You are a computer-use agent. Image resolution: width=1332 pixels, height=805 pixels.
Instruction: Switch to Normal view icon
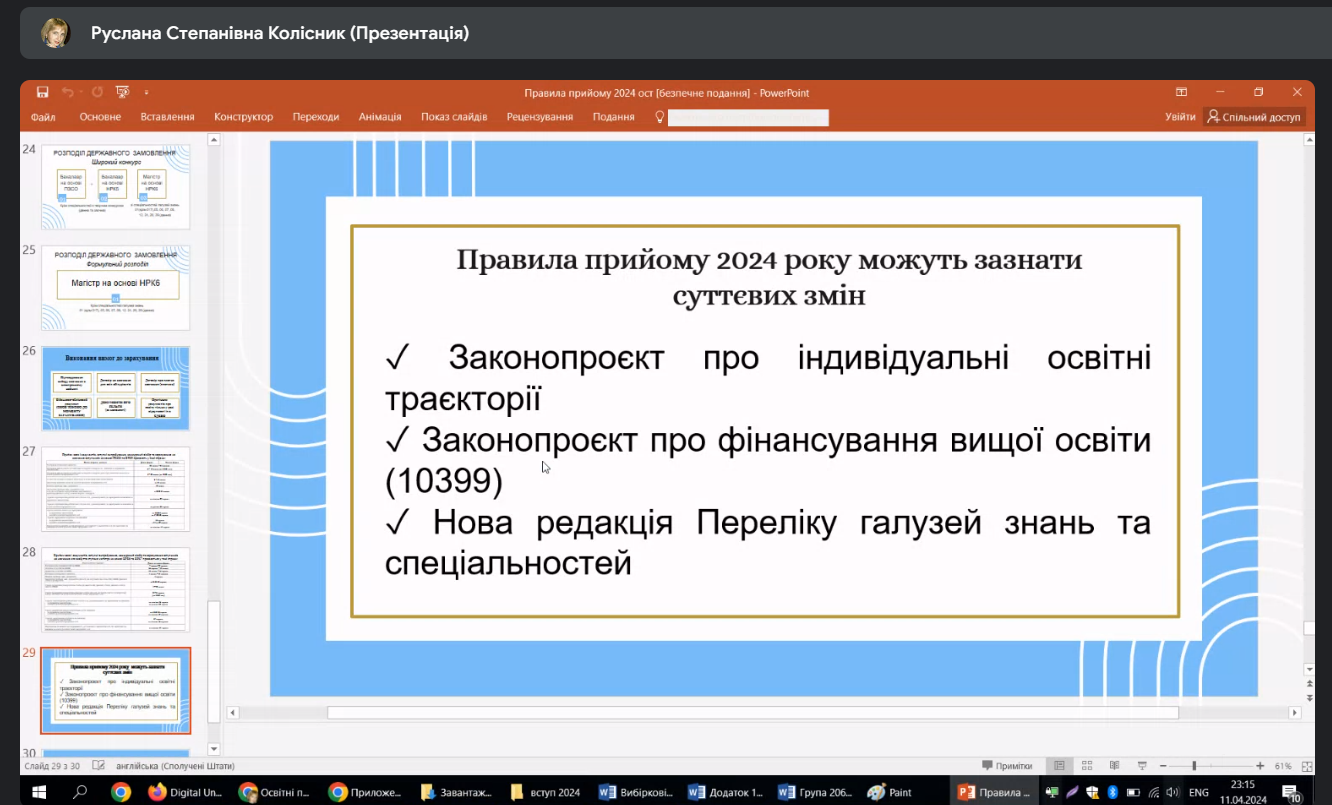coord(1059,766)
